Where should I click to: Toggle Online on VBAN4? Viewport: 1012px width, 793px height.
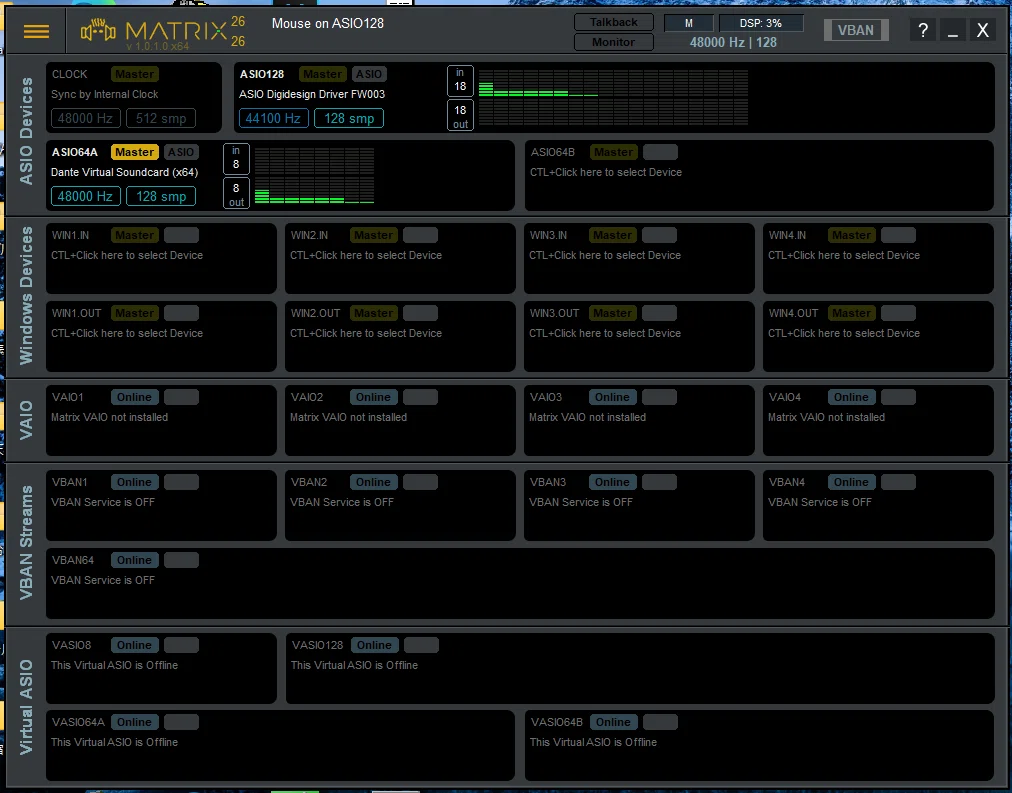coord(851,483)
